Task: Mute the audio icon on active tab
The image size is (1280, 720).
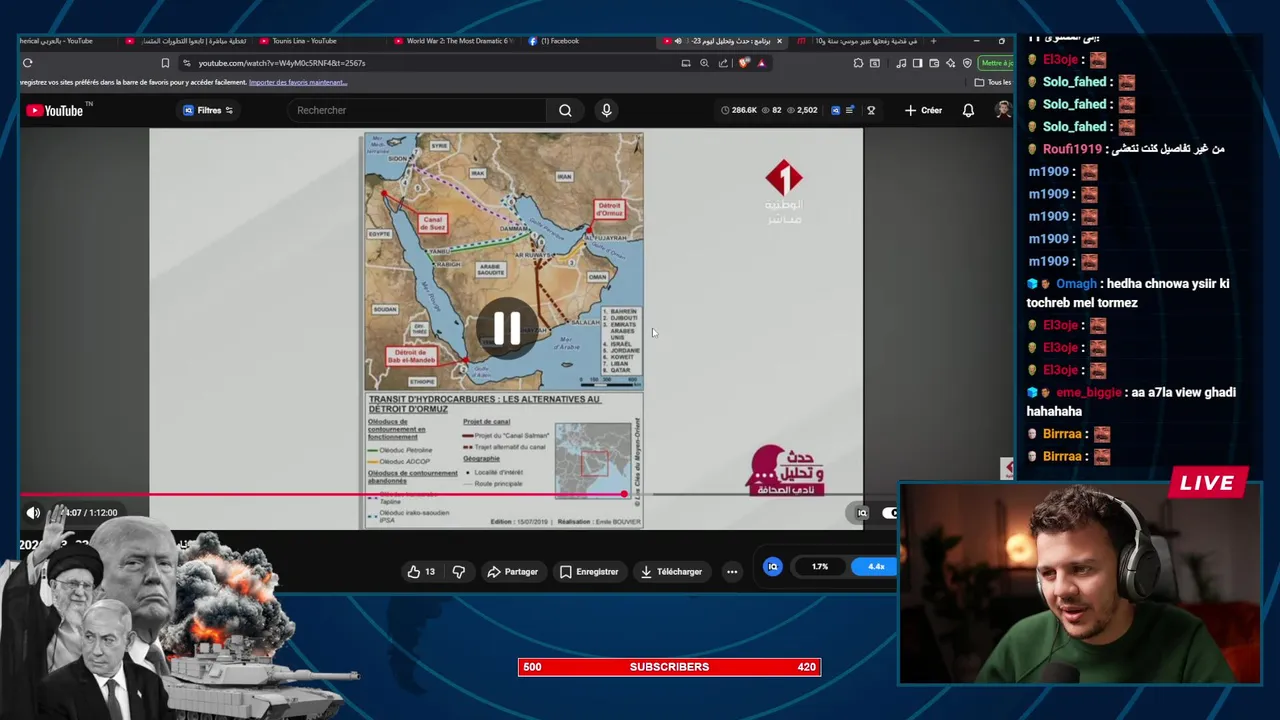Action: 678,41
